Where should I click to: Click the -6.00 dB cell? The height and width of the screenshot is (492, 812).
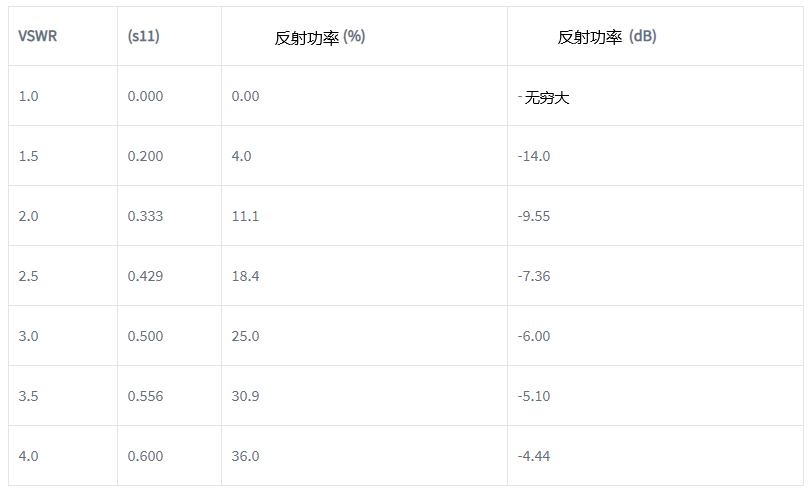[534, 336]
